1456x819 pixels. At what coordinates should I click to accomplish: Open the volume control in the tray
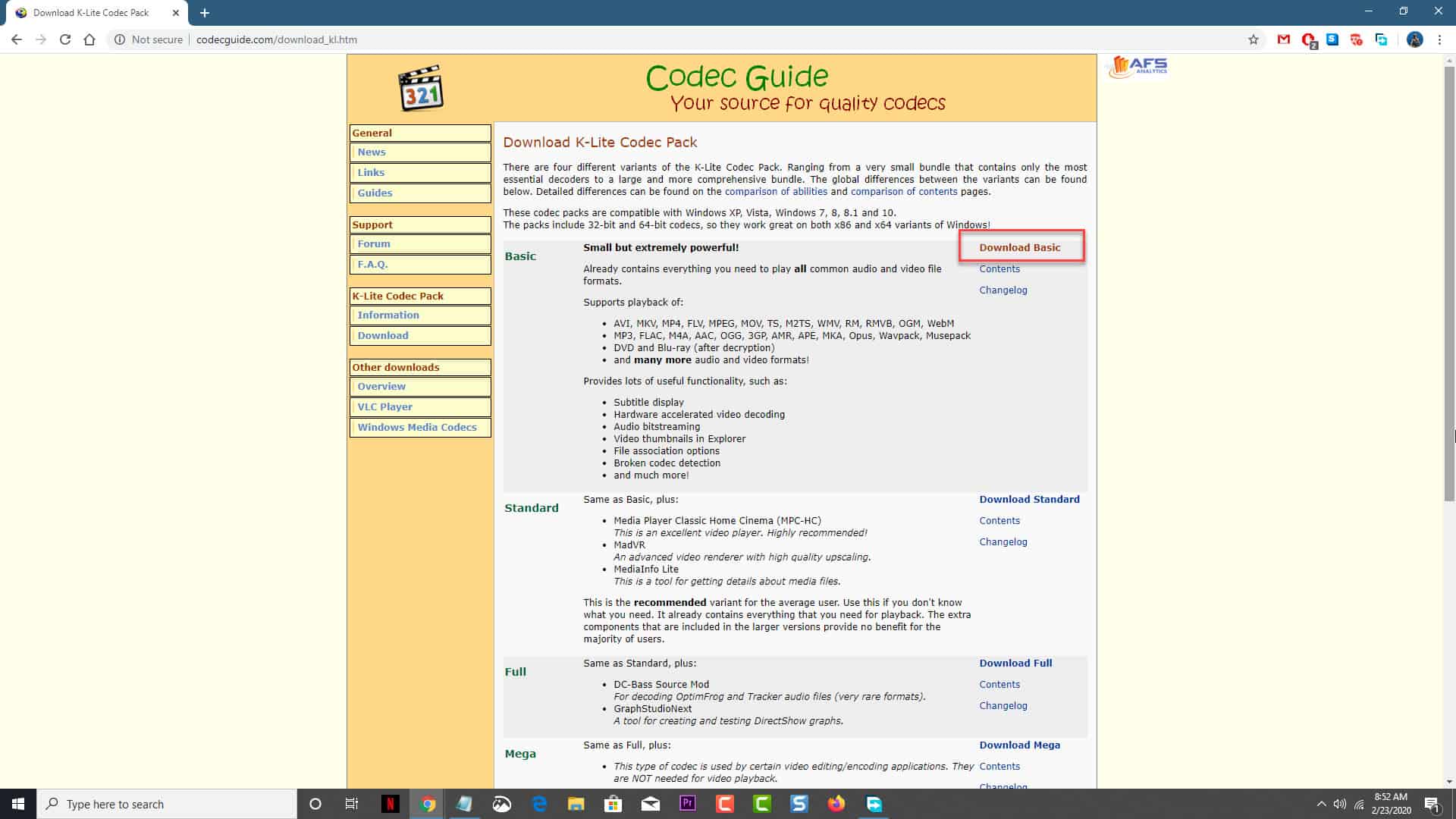(x=1340, y=804)
